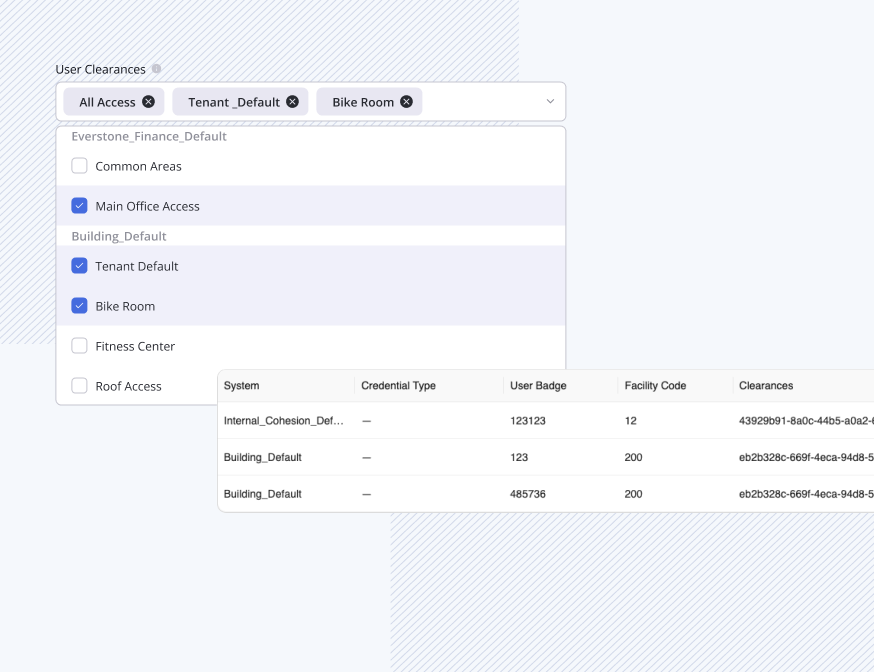
Task: Remove the Tenant_Default chip
Action: [293, 101]
